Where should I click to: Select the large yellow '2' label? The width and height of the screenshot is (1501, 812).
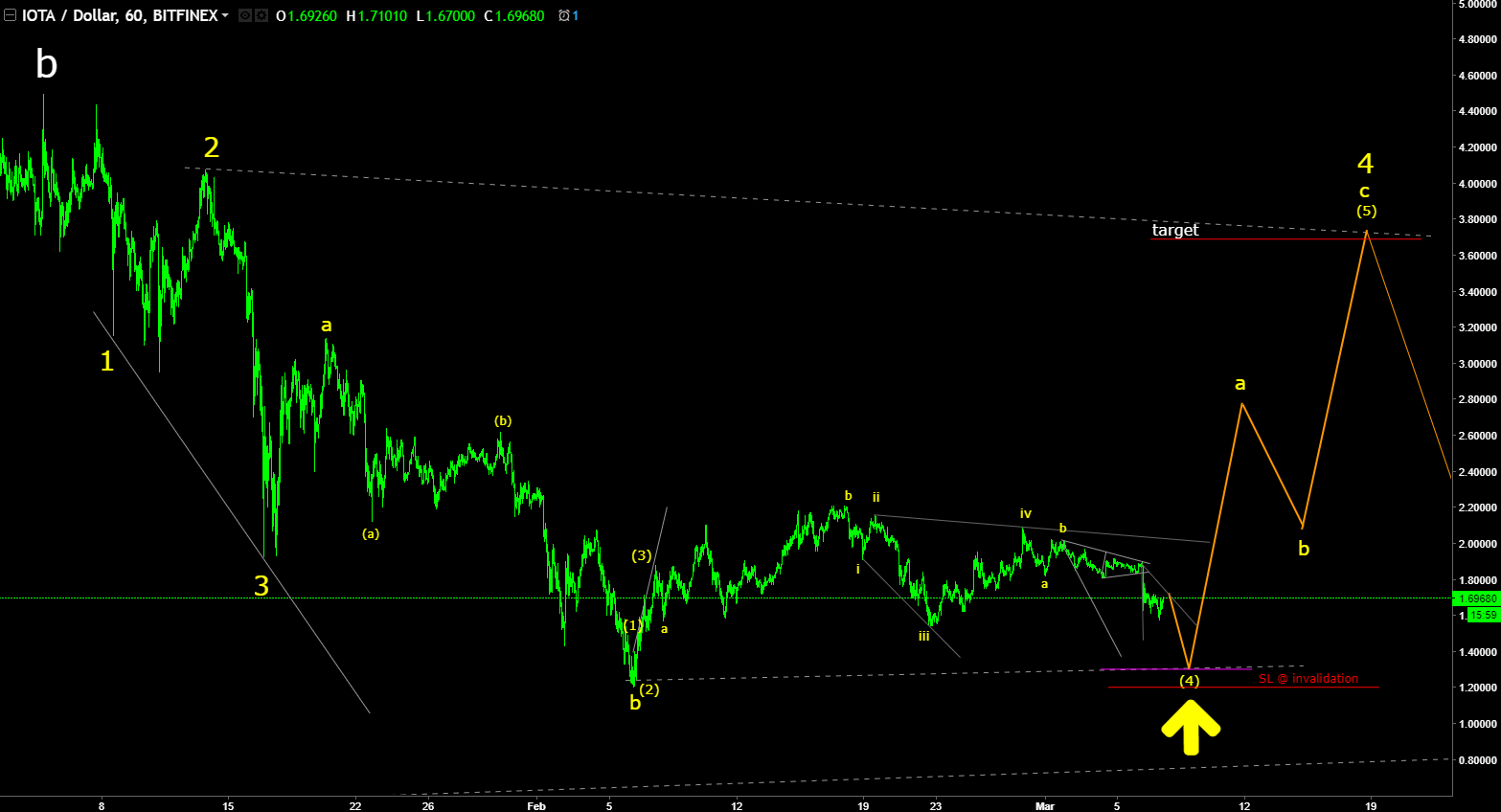tap(212, 147)
